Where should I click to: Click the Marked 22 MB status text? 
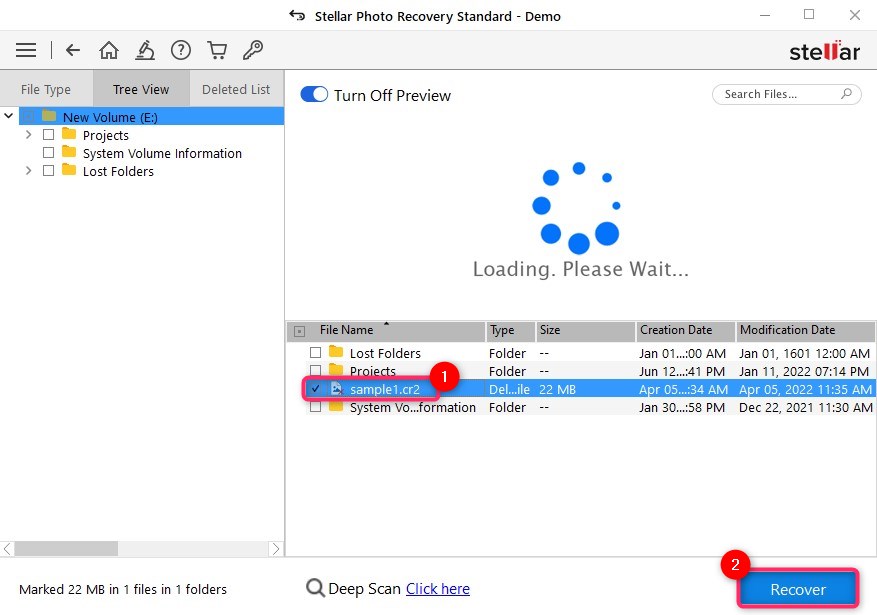tap(123, 589)
